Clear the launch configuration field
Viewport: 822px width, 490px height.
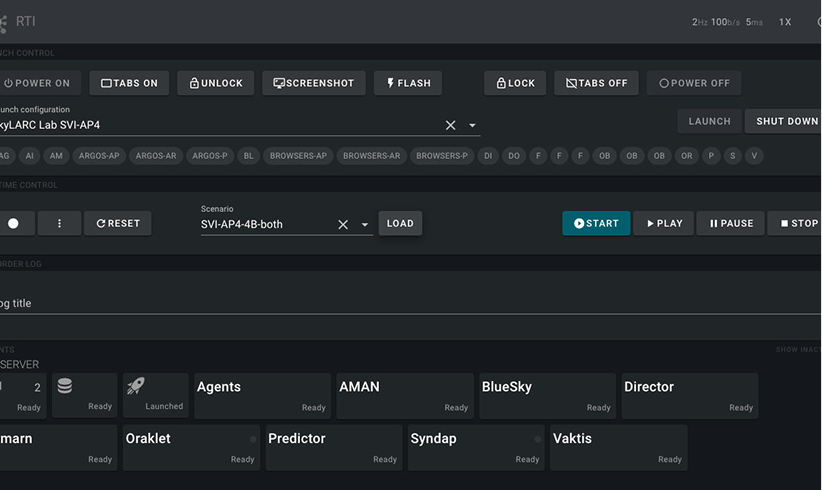(450, 125)
